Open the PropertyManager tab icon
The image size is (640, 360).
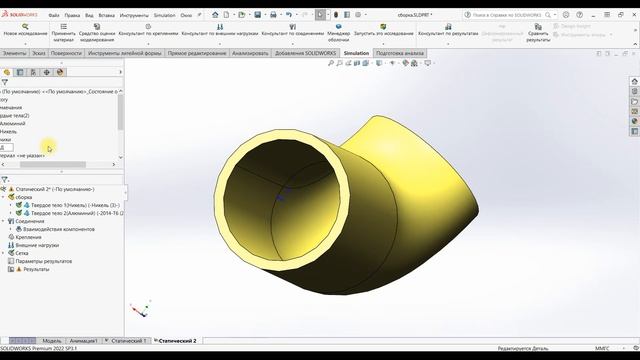coord(20,72)
